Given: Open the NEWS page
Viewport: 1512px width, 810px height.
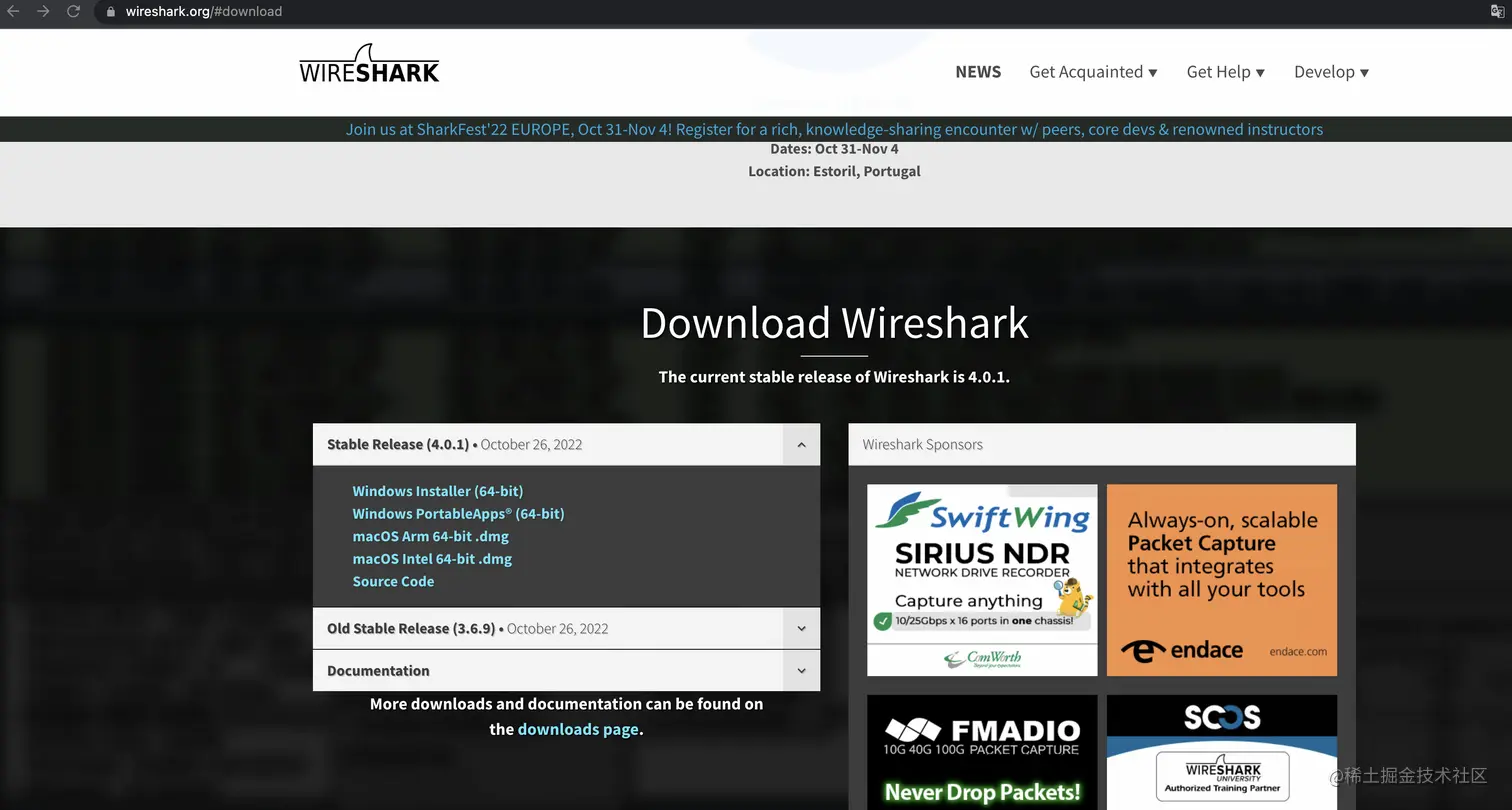Looking at the screenshot, I should click(x=978, y=72).
